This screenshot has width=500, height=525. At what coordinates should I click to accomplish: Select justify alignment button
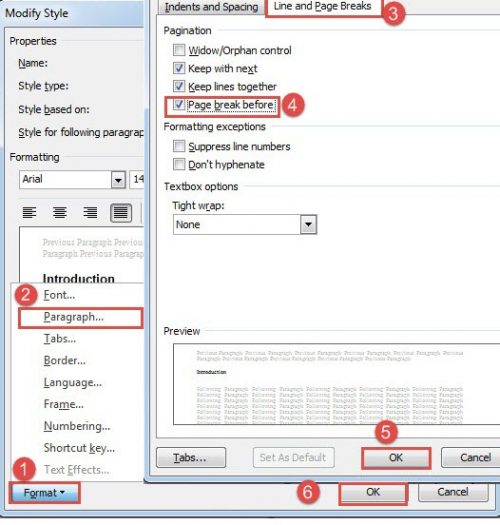121,213
